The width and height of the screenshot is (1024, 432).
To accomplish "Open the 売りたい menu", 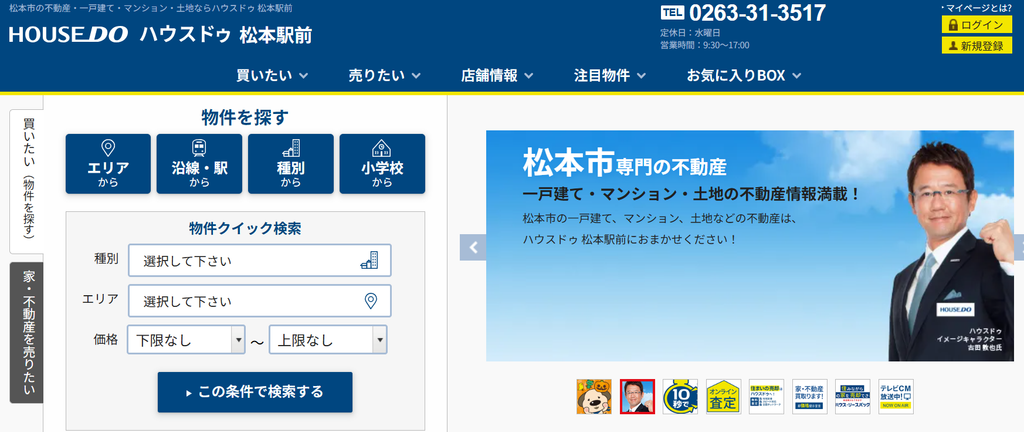I will tap(385, 76).
